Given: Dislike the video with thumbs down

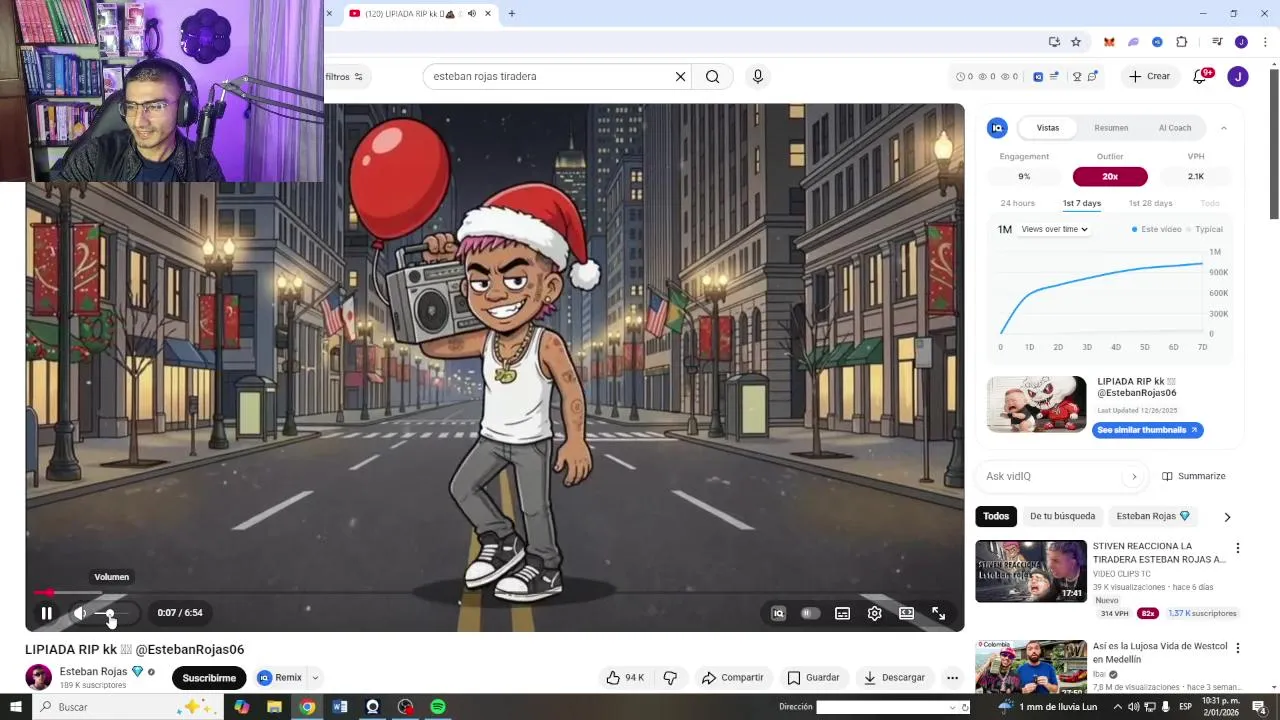Looking at the screenshot, I should [x=670, y=678].
